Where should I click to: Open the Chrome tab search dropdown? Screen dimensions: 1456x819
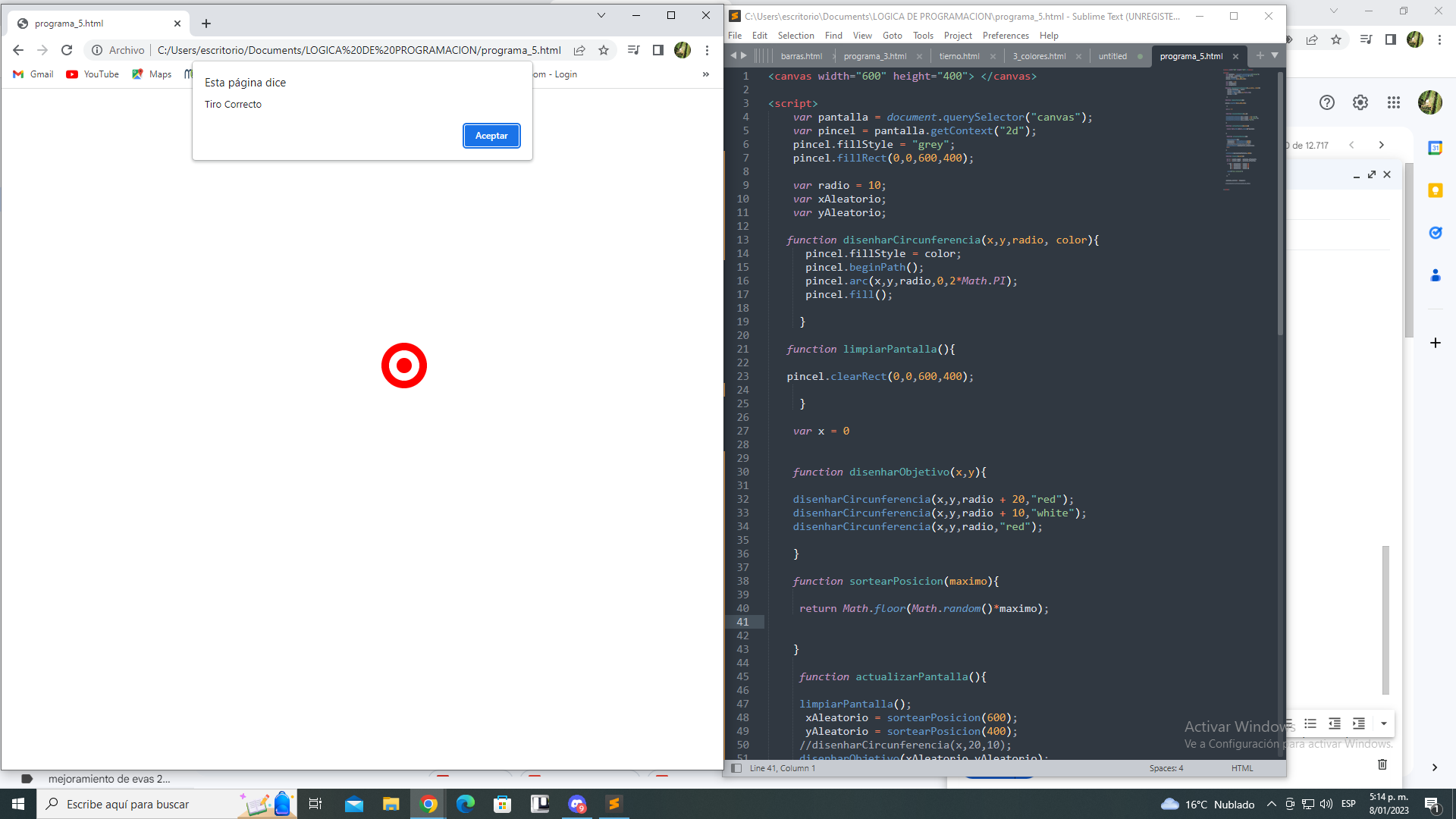[601, 15]
